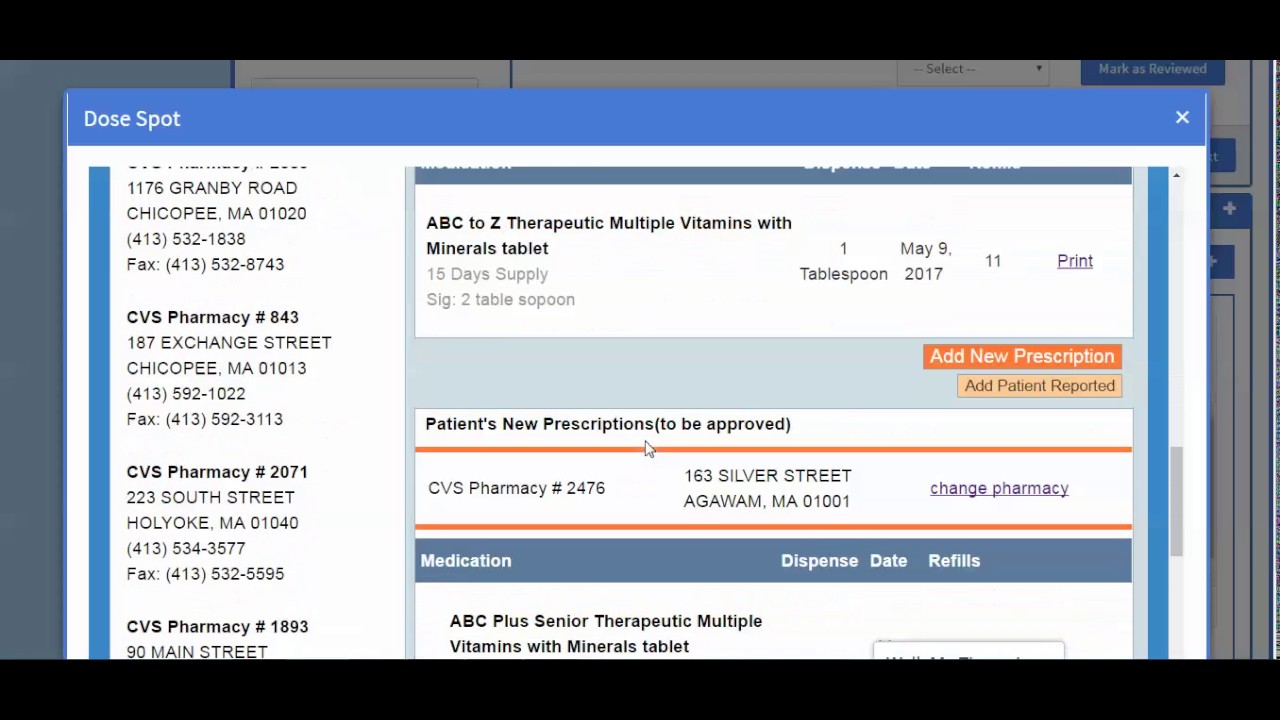Screen dimensions: 1280x720
Task: Click the Date column header in lower table
Action: [888, 561]
